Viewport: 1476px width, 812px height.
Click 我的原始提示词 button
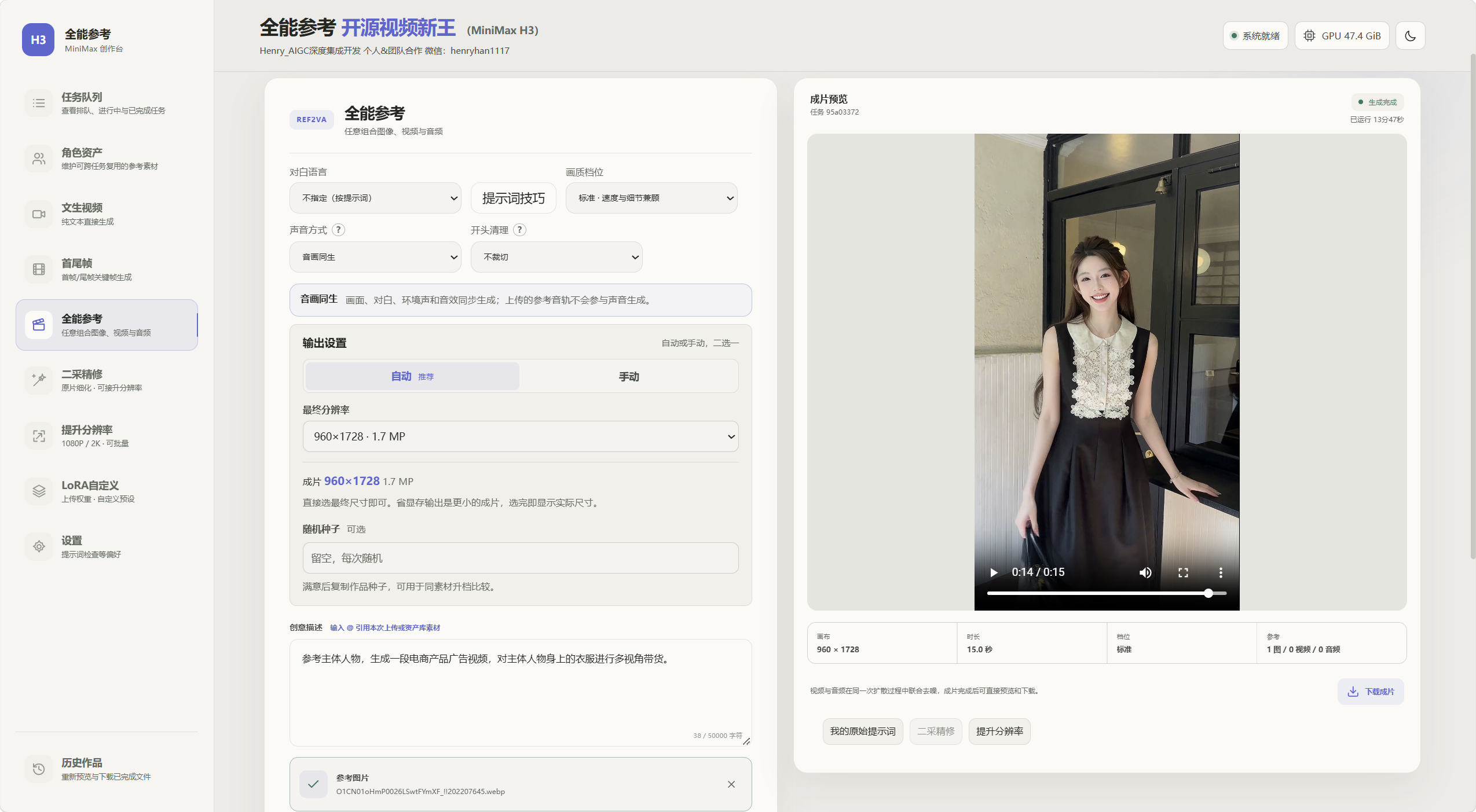[x=863, y=732]
